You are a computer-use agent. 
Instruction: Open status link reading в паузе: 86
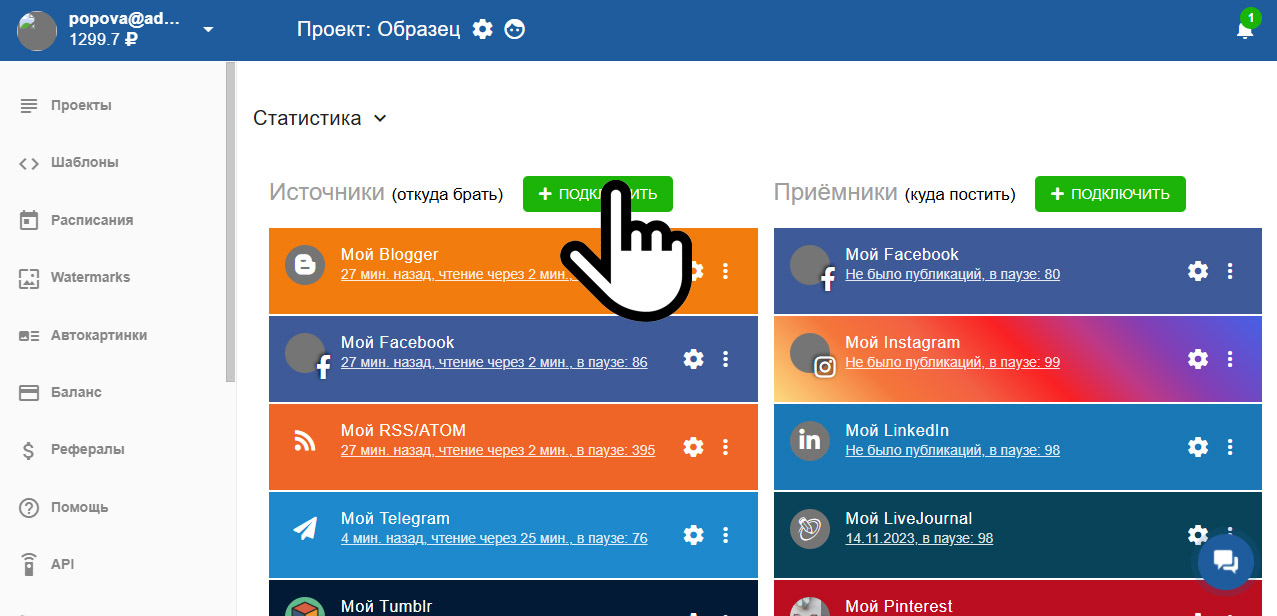[494, 362]
